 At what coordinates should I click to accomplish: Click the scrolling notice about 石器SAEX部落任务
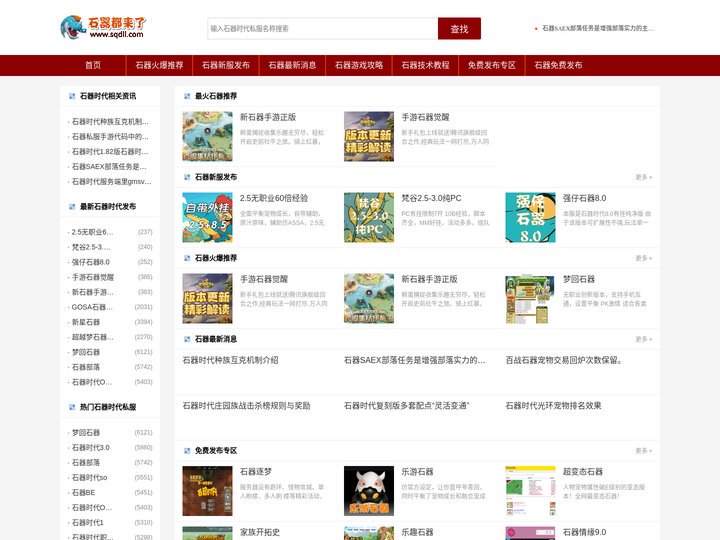[598, 28]
